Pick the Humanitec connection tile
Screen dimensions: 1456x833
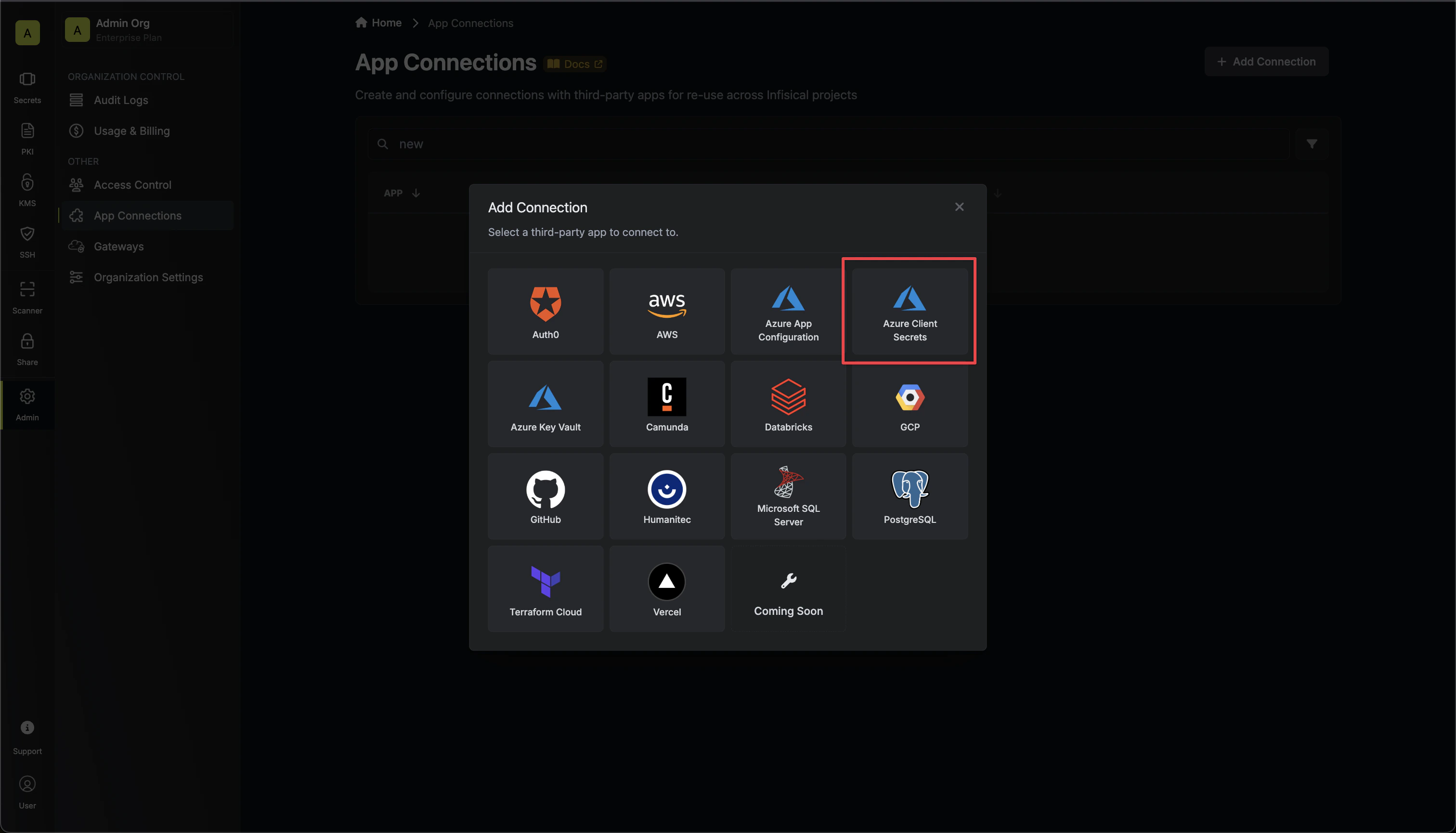click(x=666, y=496)
